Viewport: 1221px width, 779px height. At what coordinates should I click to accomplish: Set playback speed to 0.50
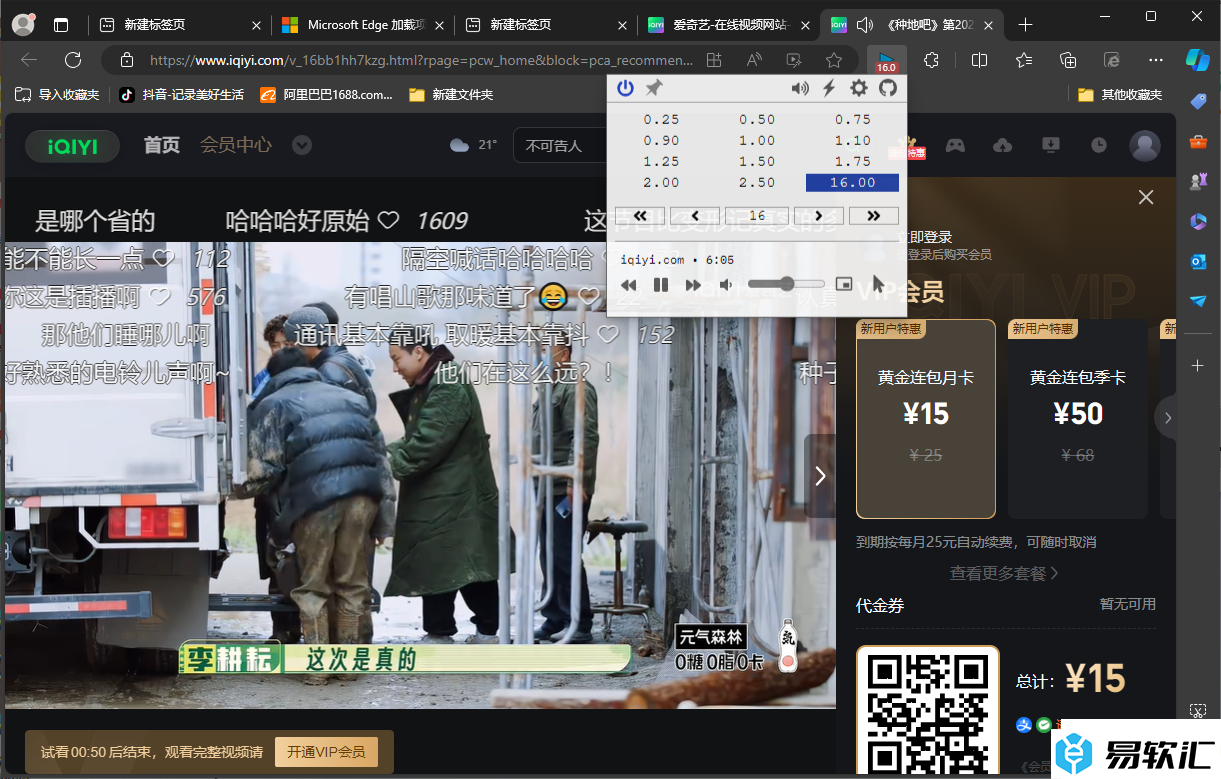pyautogui.click(x=757, y=119)
